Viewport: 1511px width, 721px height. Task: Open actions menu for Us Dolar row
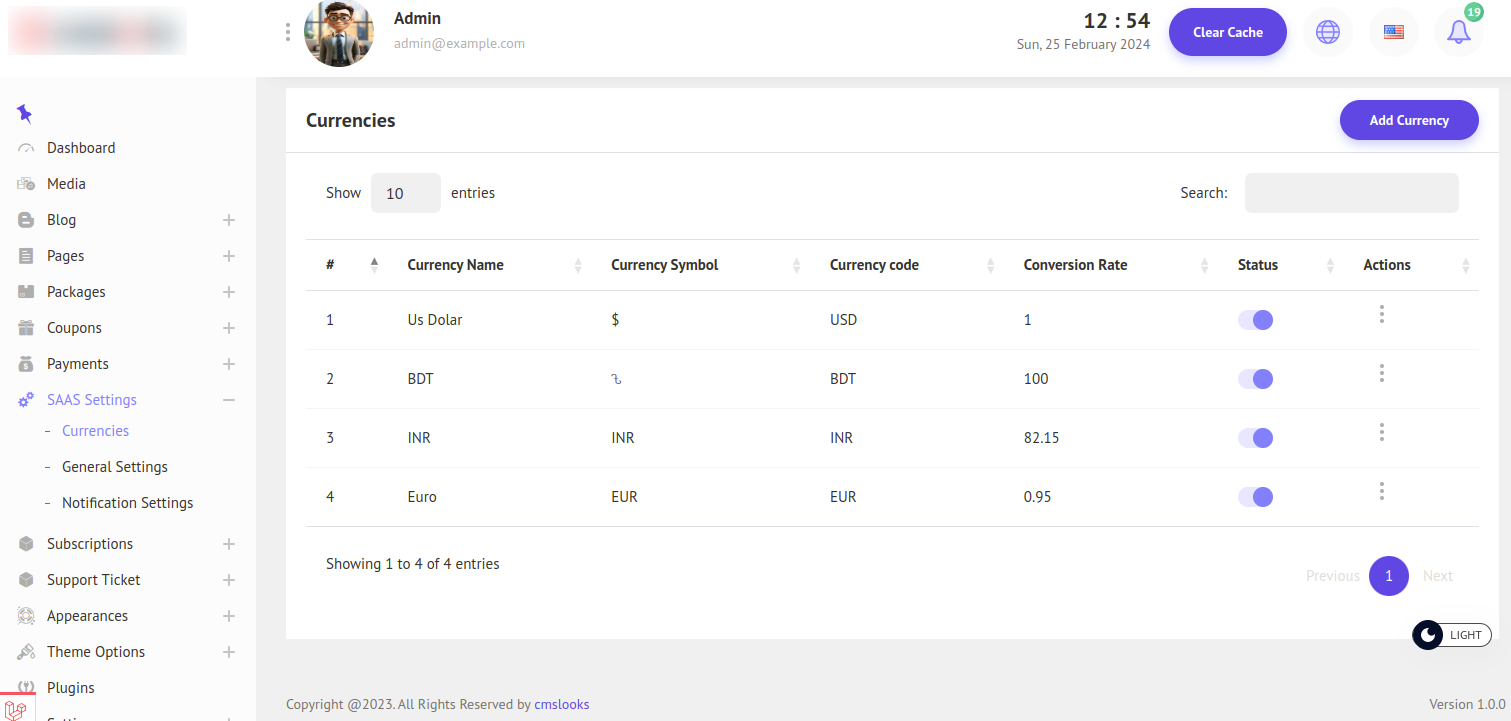click(1381, 315)
